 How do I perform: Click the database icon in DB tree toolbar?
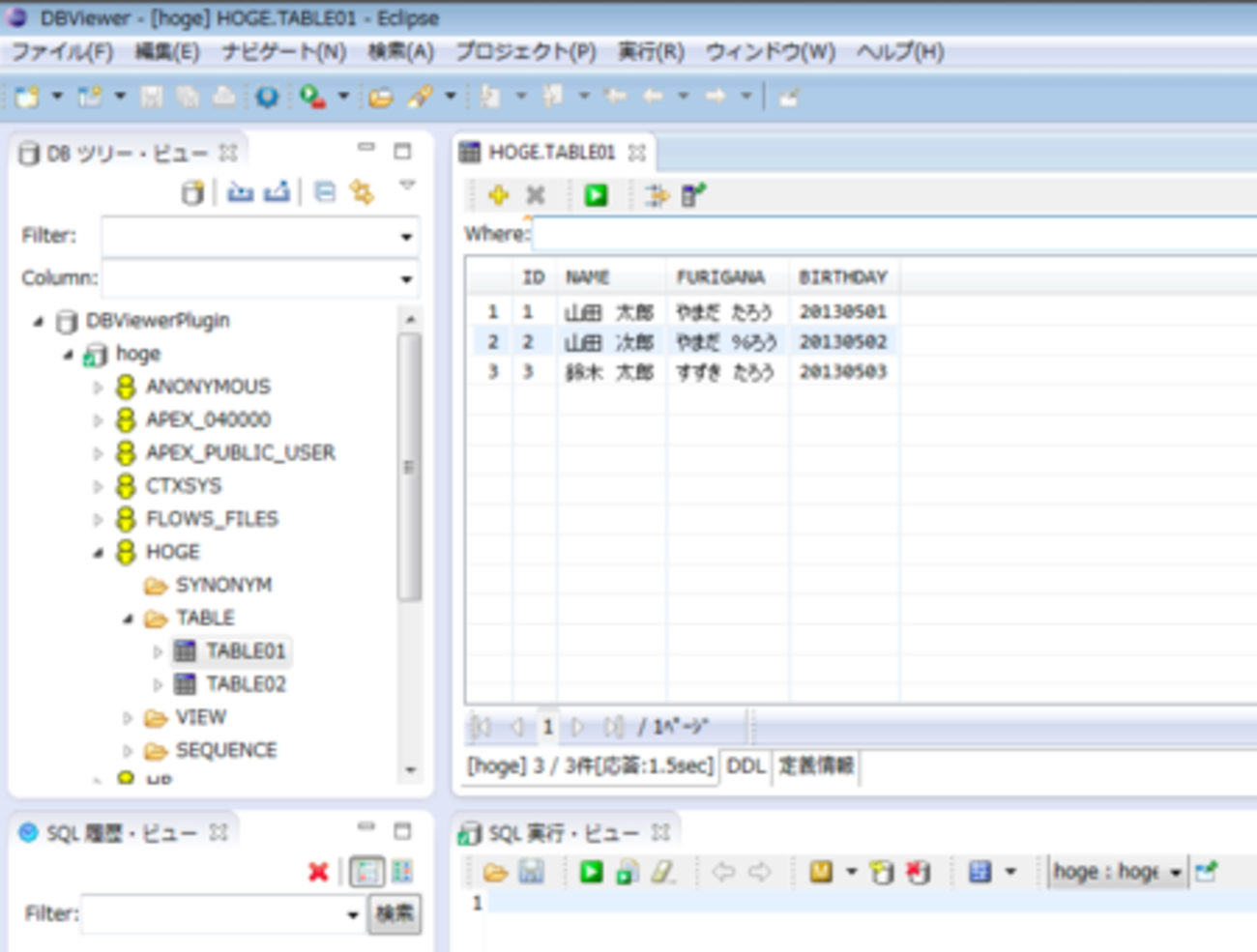[x=192, y=192]
